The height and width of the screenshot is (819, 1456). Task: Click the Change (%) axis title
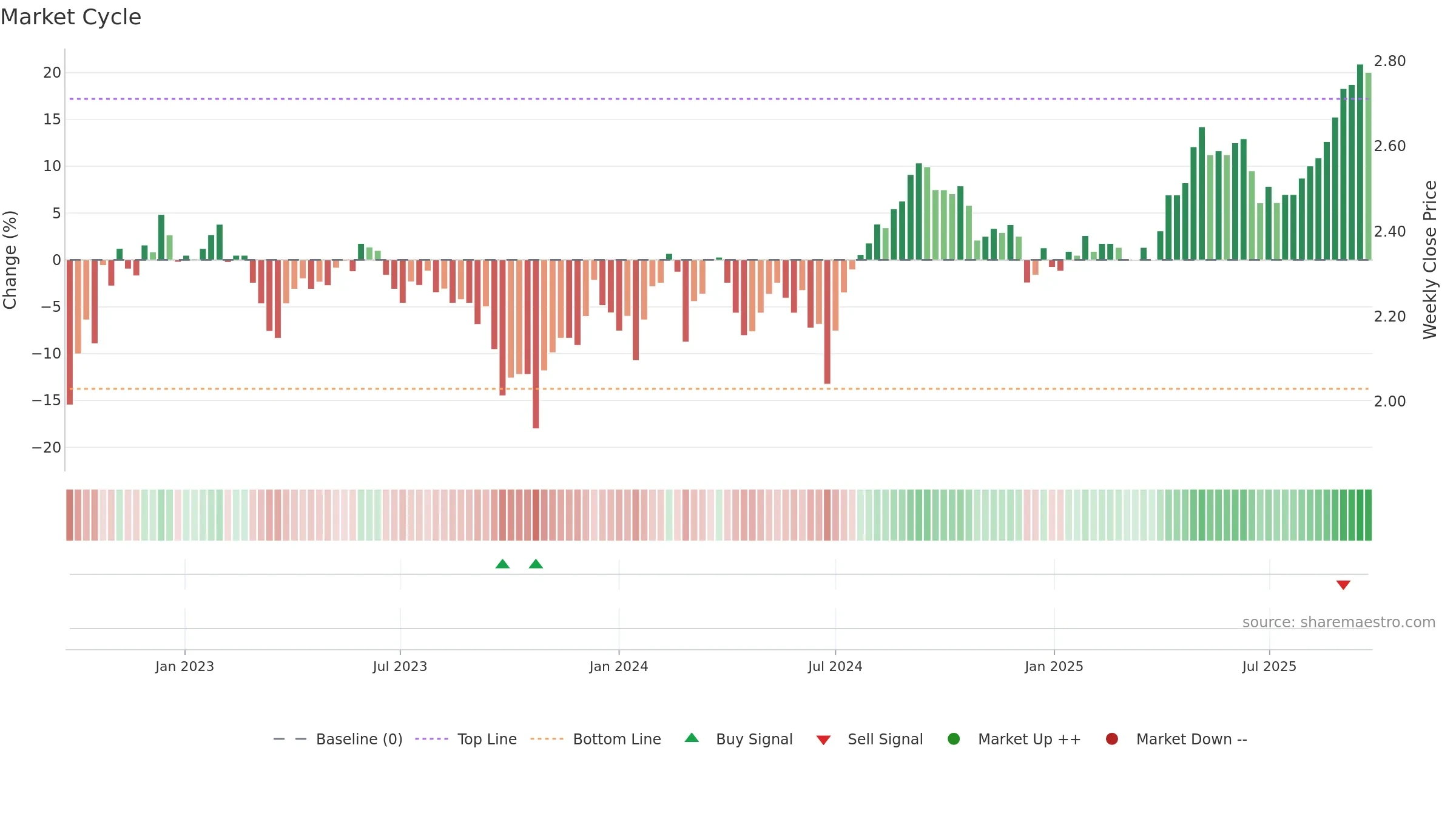coord(10,260)
